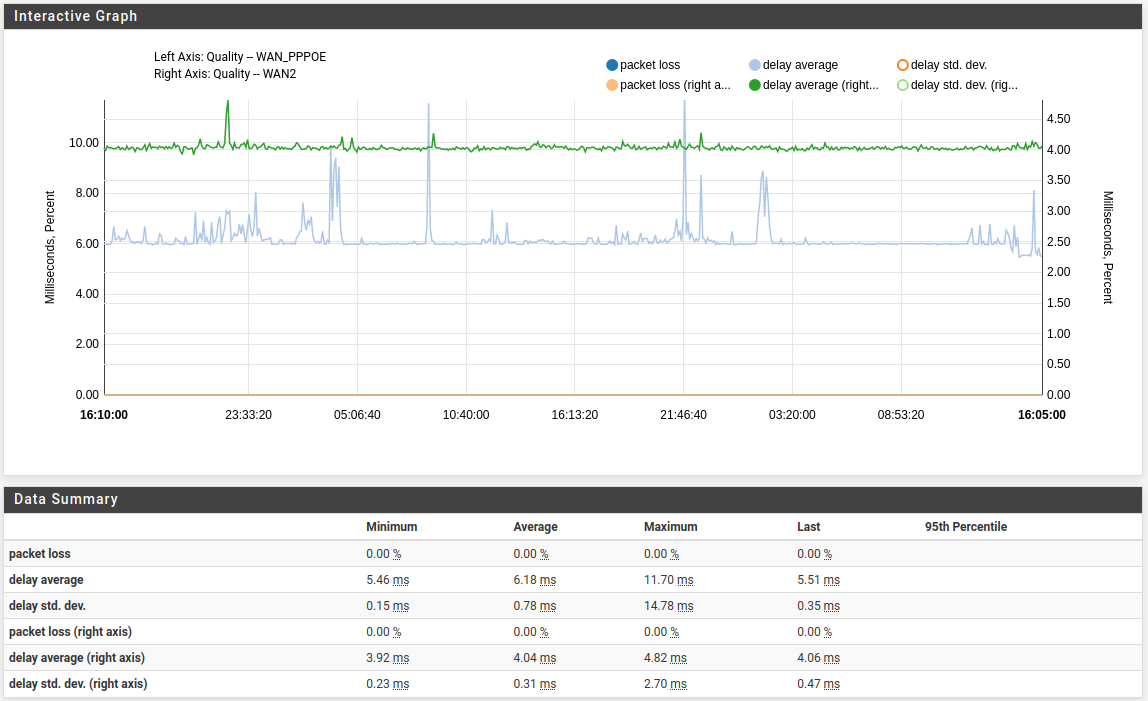Click the Maximum column header
The height and width of the screenshot is (701, 1148).
click(671, 527)
